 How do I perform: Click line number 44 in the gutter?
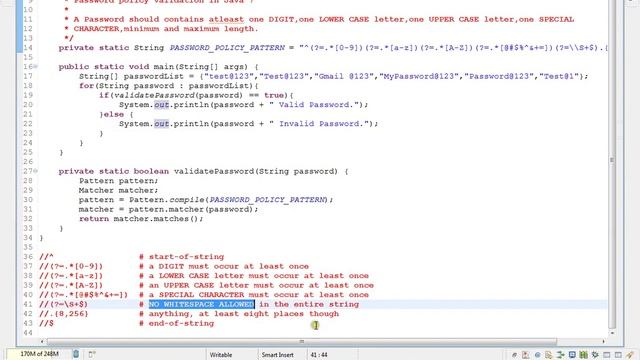pyautogui.click(x=28, y=333)
